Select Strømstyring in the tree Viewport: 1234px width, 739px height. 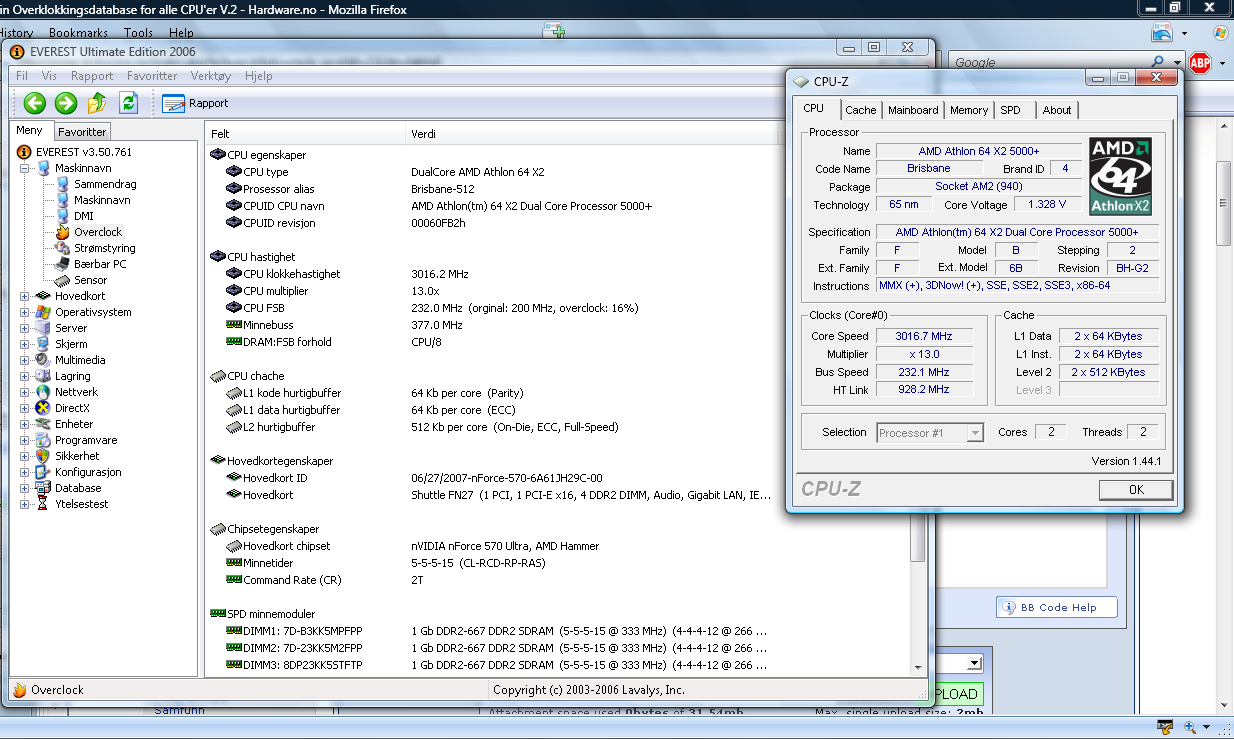point(105,248)
